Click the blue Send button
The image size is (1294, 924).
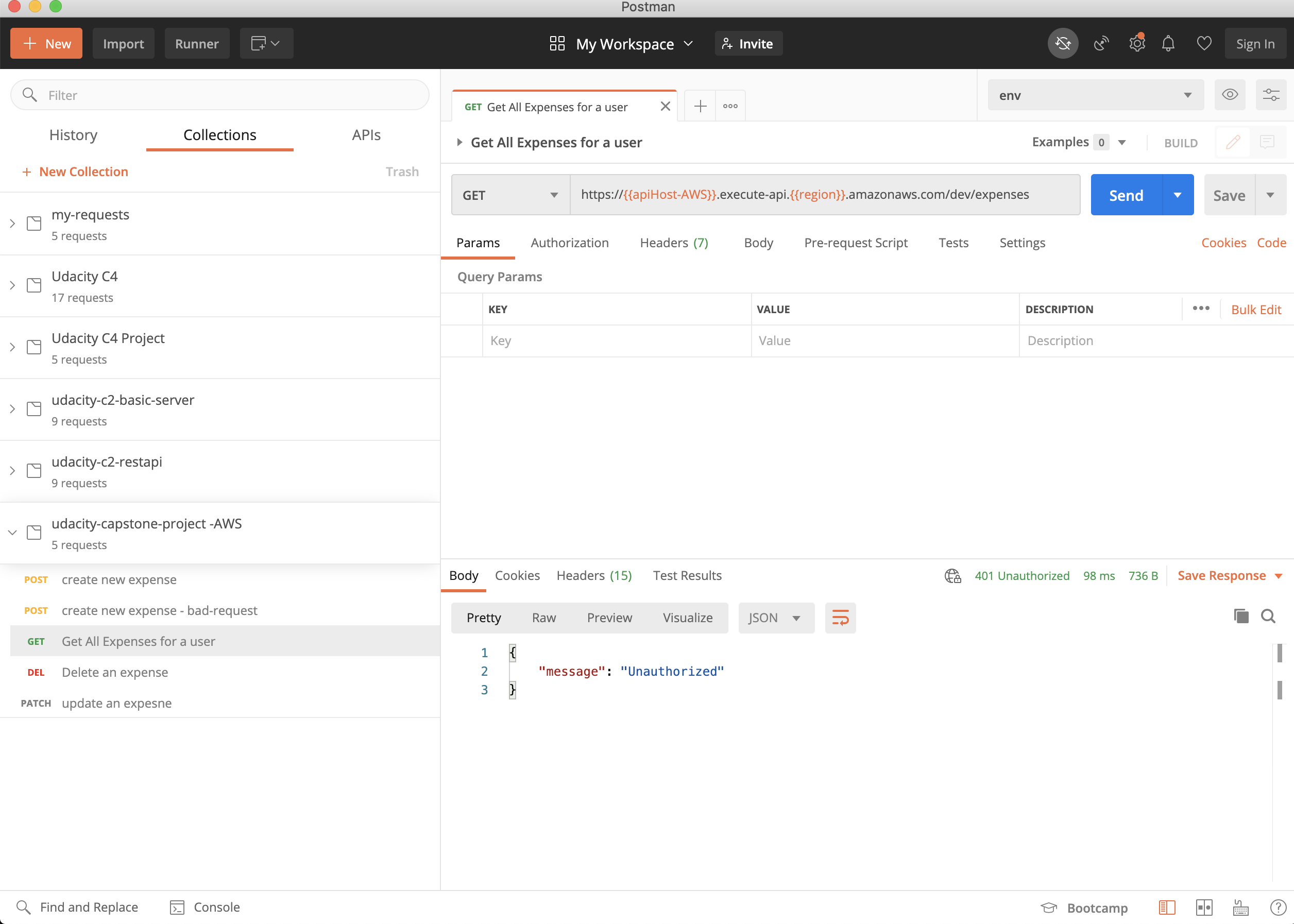[x=1125, y=195]
